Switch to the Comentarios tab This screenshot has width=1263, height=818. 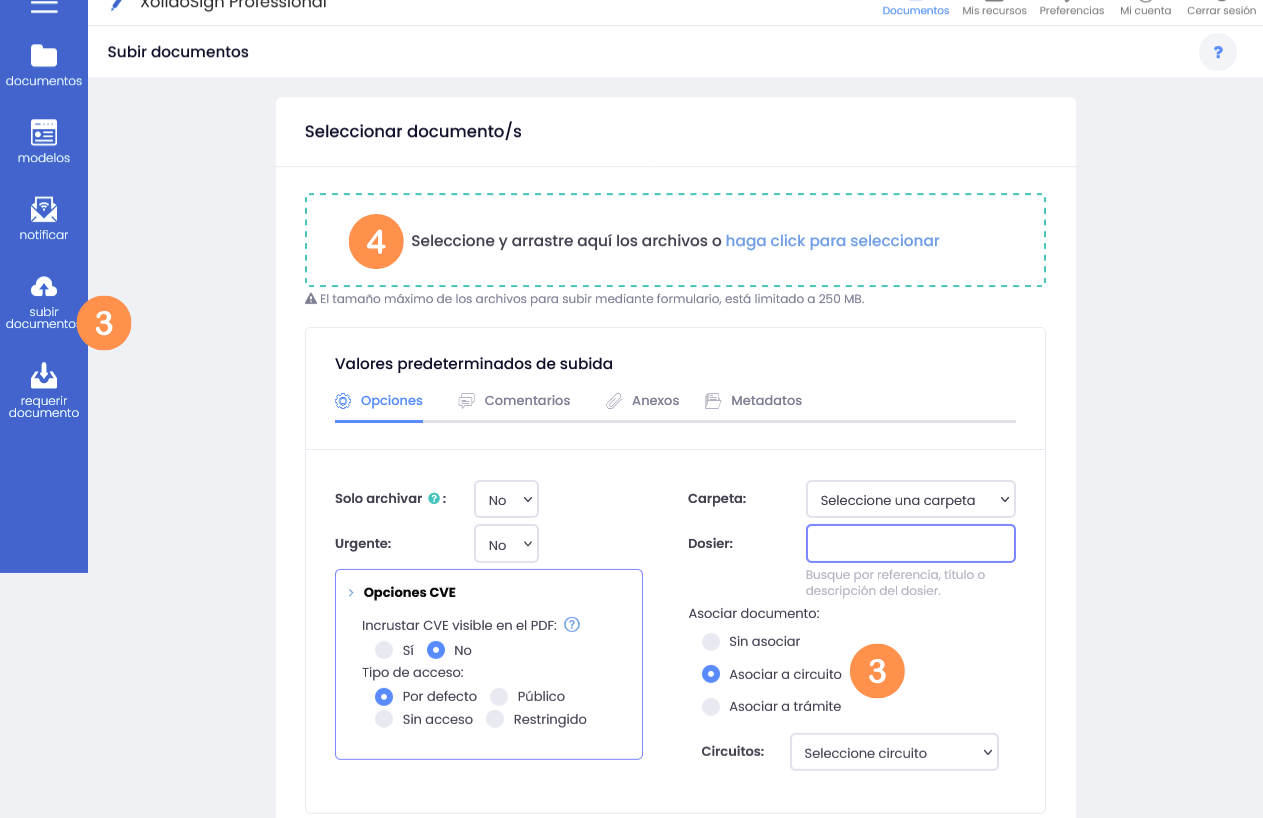click(x=526, y=400)
